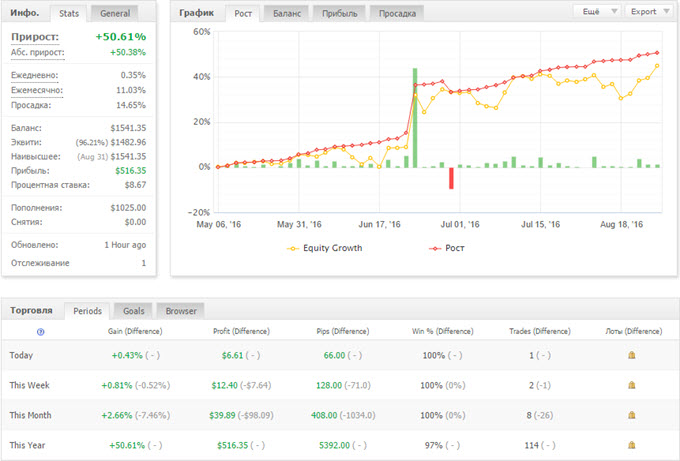Click the red negative bar in chart
680x461 pixels.
(451, 178)
